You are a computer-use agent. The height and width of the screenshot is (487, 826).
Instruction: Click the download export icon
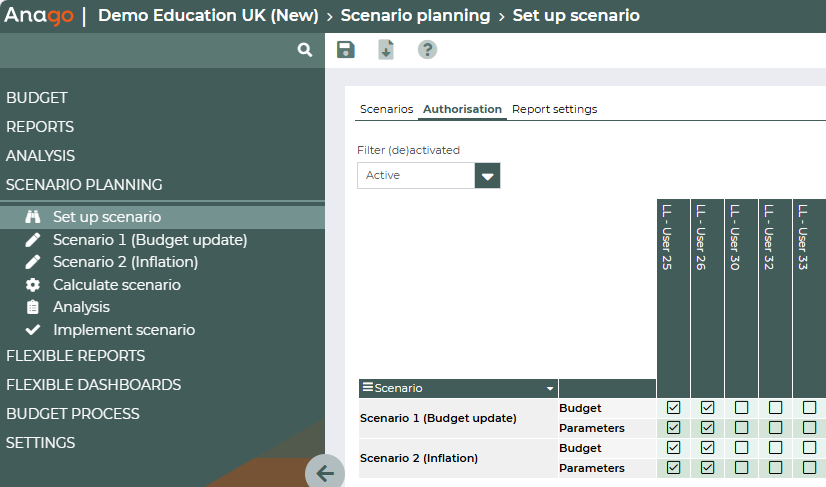click(386, 50)
